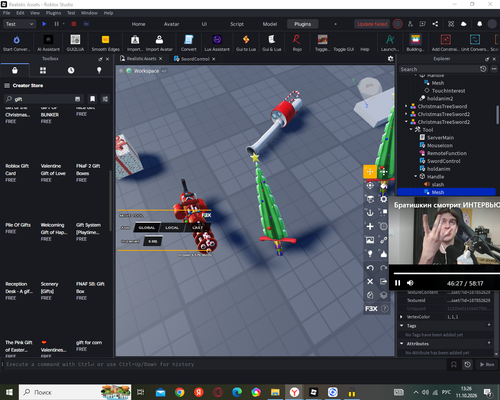The height and width of the screenshot is (400, 500).
Task: Select the F3X Lighting bulb tool
Action: (370, 254)
